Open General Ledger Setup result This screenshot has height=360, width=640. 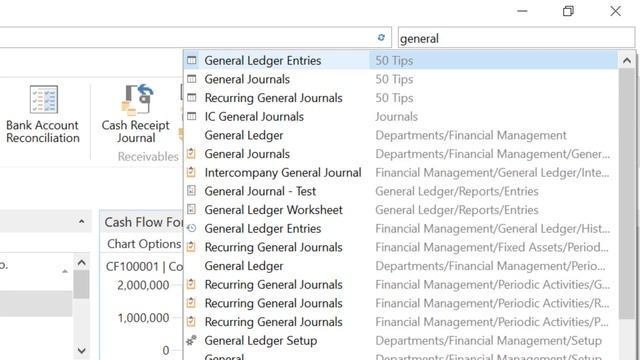pyautogui.click(x=400, y=340)
